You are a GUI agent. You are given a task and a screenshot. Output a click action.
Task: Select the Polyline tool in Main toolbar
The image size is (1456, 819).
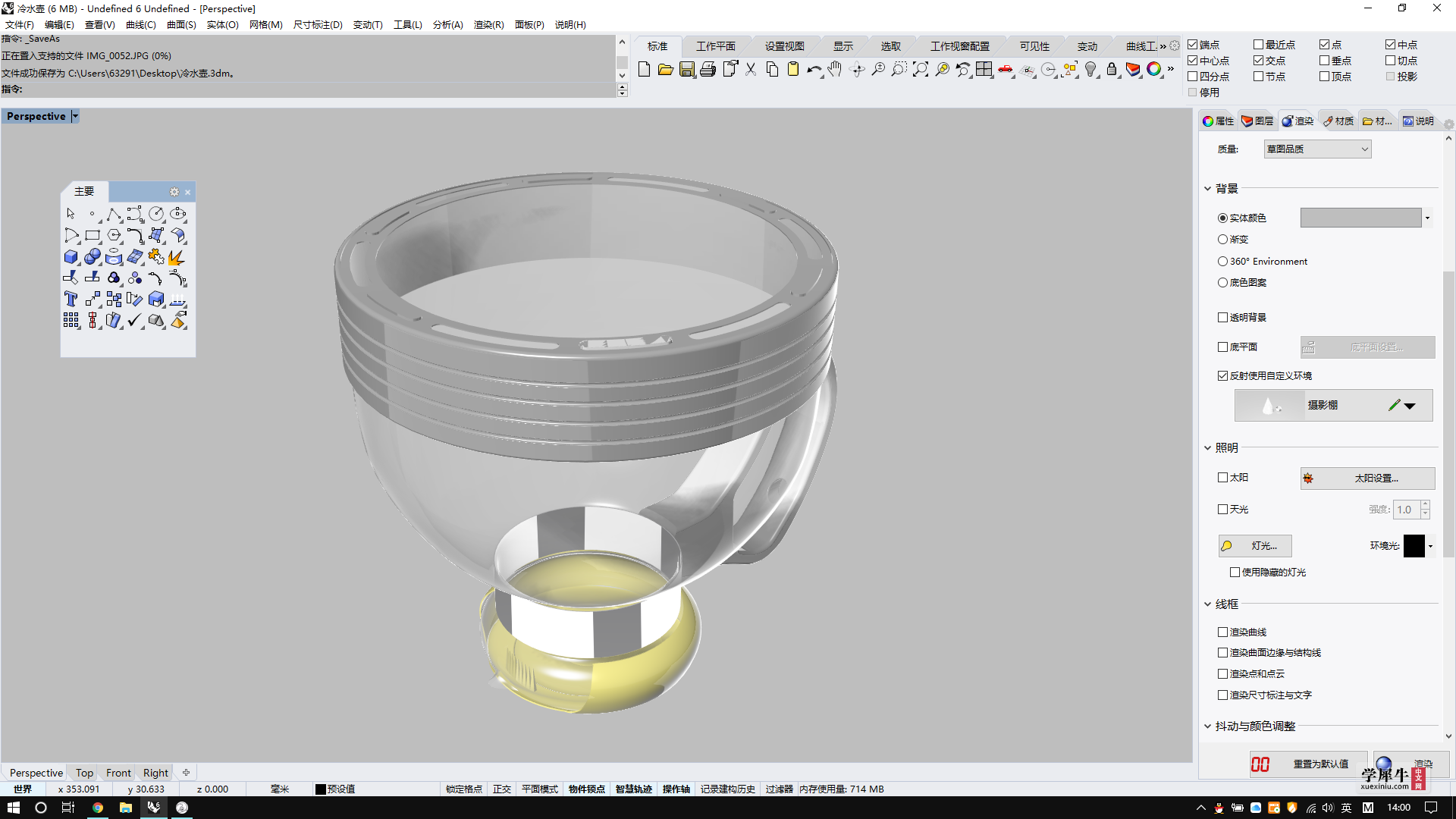114,215
